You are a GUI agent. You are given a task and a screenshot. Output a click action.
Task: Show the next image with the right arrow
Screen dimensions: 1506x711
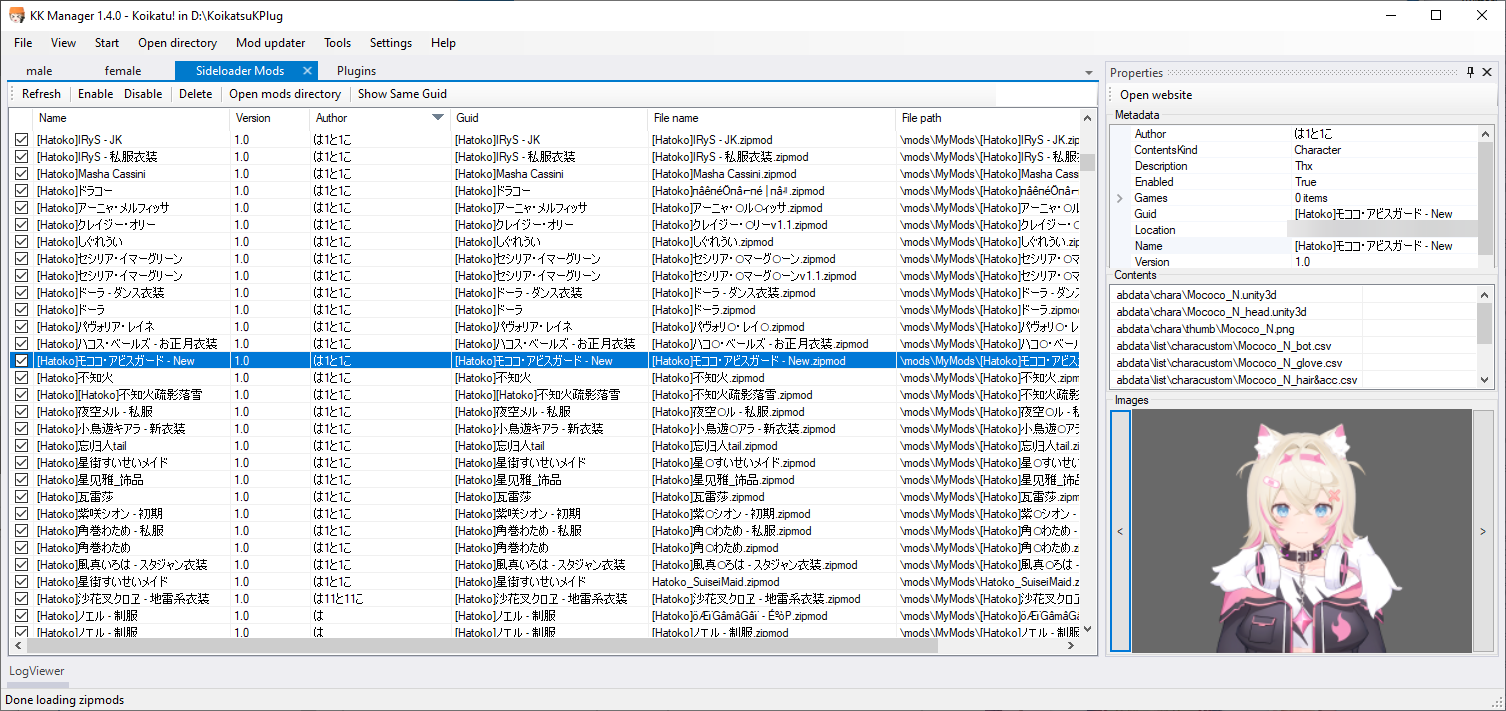[1482, 532]
